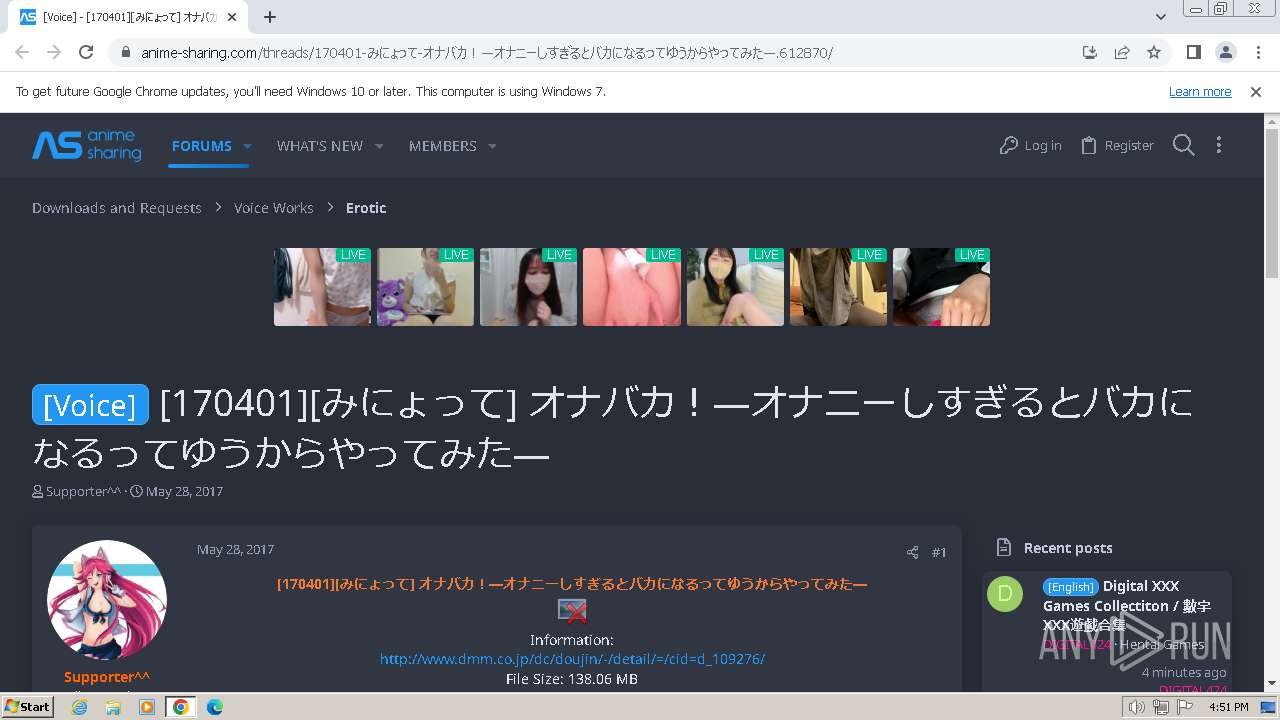Open the Chrome three-dot menu

pyautogui.click(x=1258, y=52)
